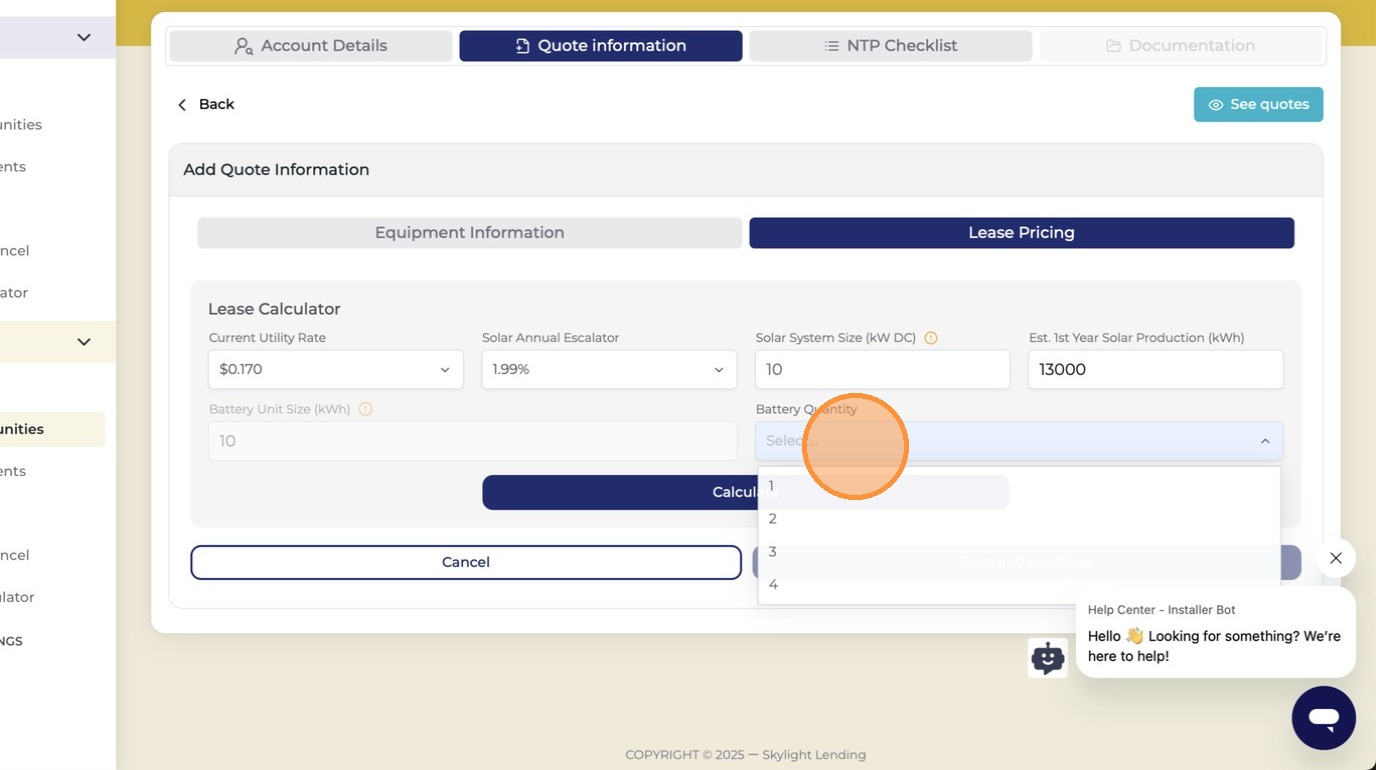The width and height of the screenshot is (1376, 770).
Task: Dismiss the Help Center message popup
Action: point(1335,558)
